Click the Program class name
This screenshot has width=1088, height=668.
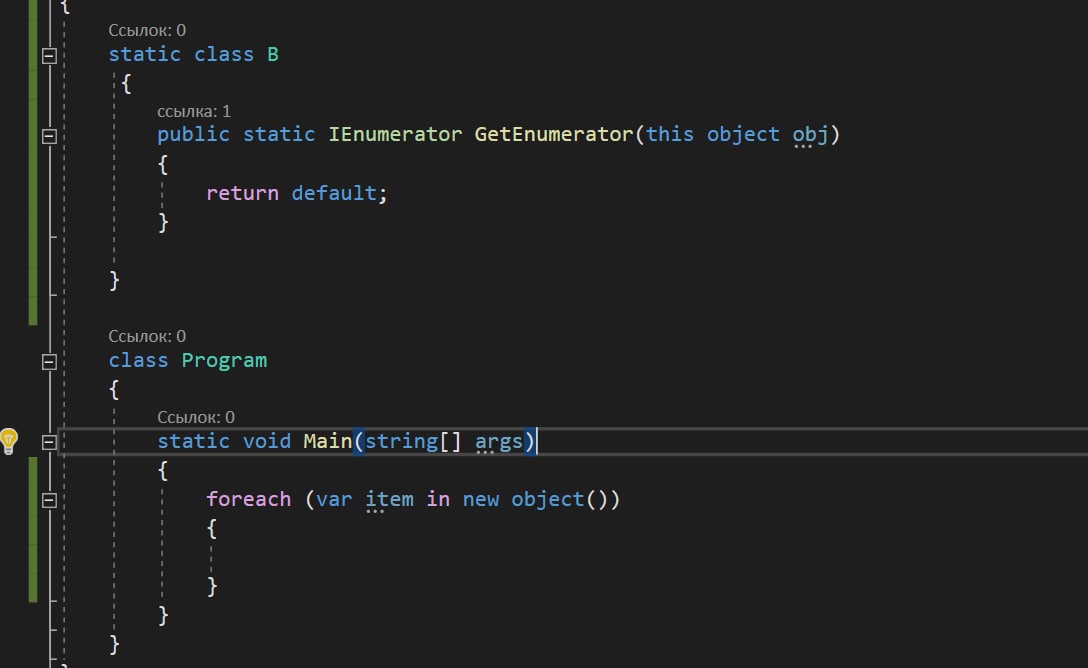click(x=224, y=360)
